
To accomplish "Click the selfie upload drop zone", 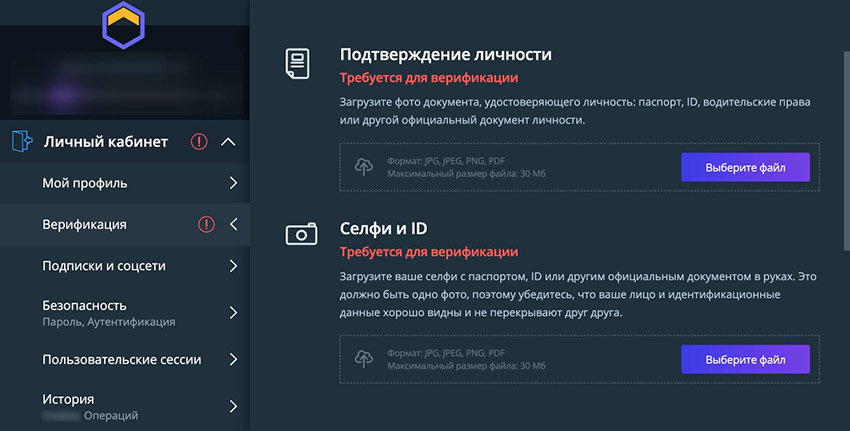I will 579,359.
